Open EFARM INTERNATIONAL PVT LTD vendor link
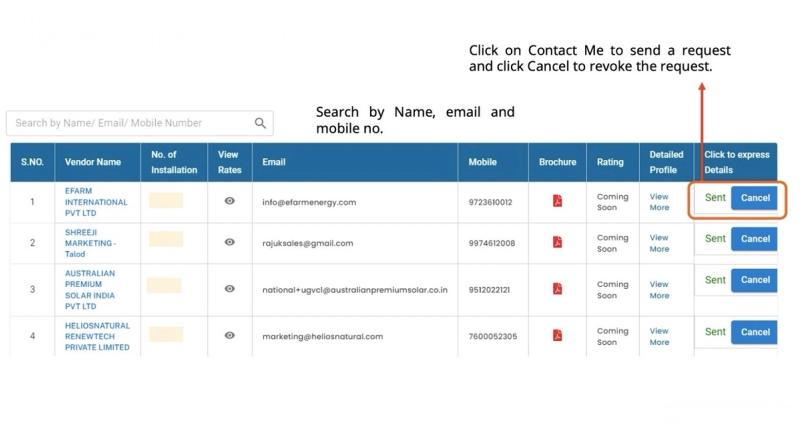 [96, 202]
